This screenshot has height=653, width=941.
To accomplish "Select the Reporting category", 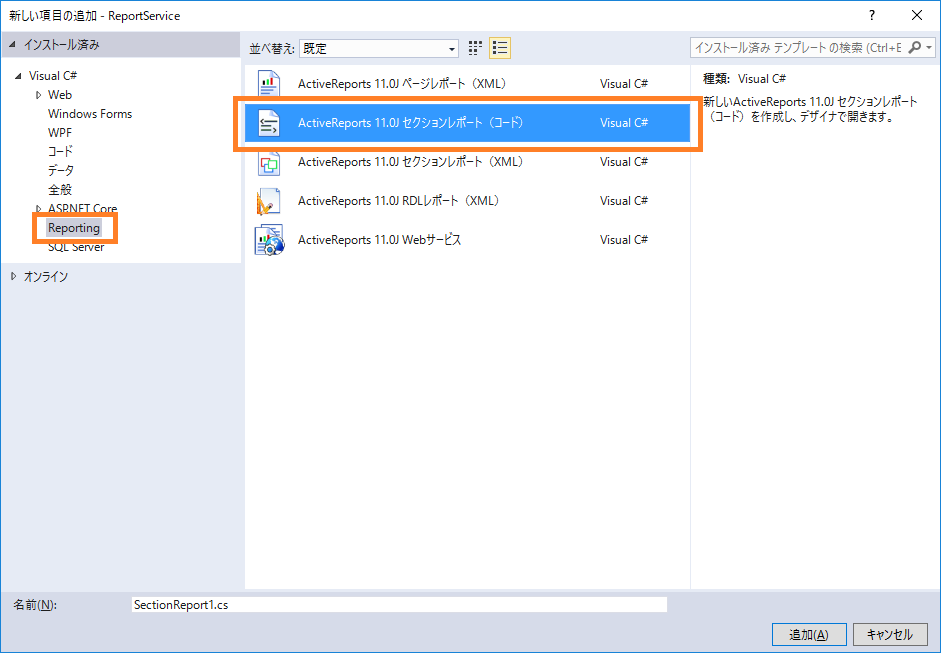I will tap(74, 228).
